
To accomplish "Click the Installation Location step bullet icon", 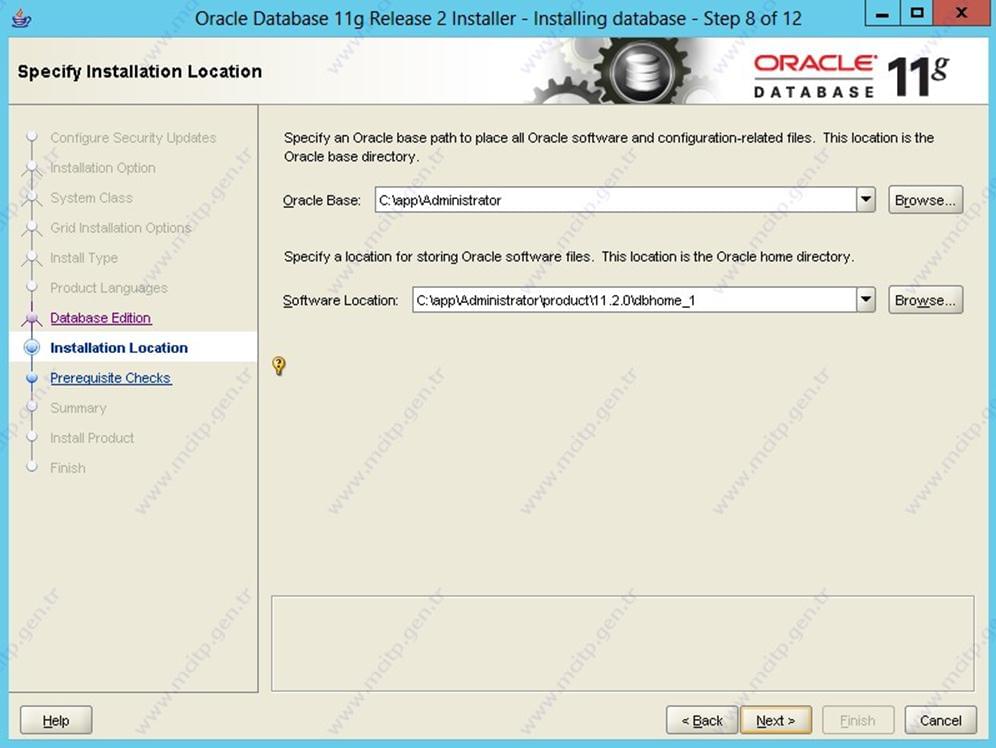I will point(32,347).
